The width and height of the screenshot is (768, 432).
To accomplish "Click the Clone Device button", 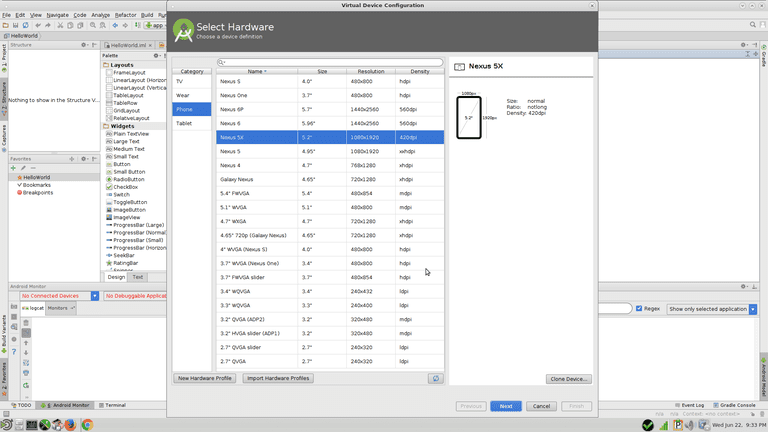I will (x=569, y=379).
